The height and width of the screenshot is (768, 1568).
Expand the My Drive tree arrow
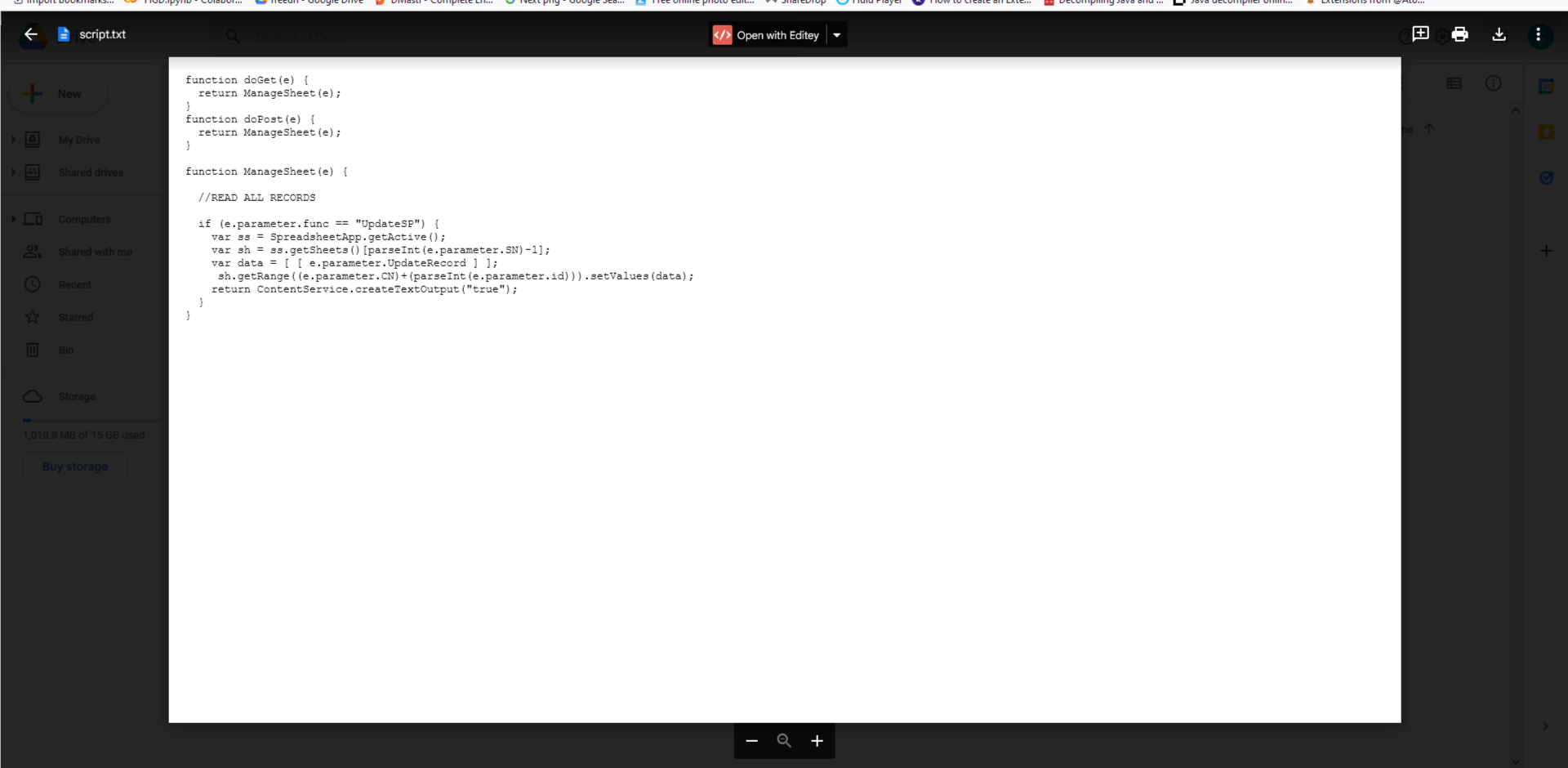pos(14,140)
